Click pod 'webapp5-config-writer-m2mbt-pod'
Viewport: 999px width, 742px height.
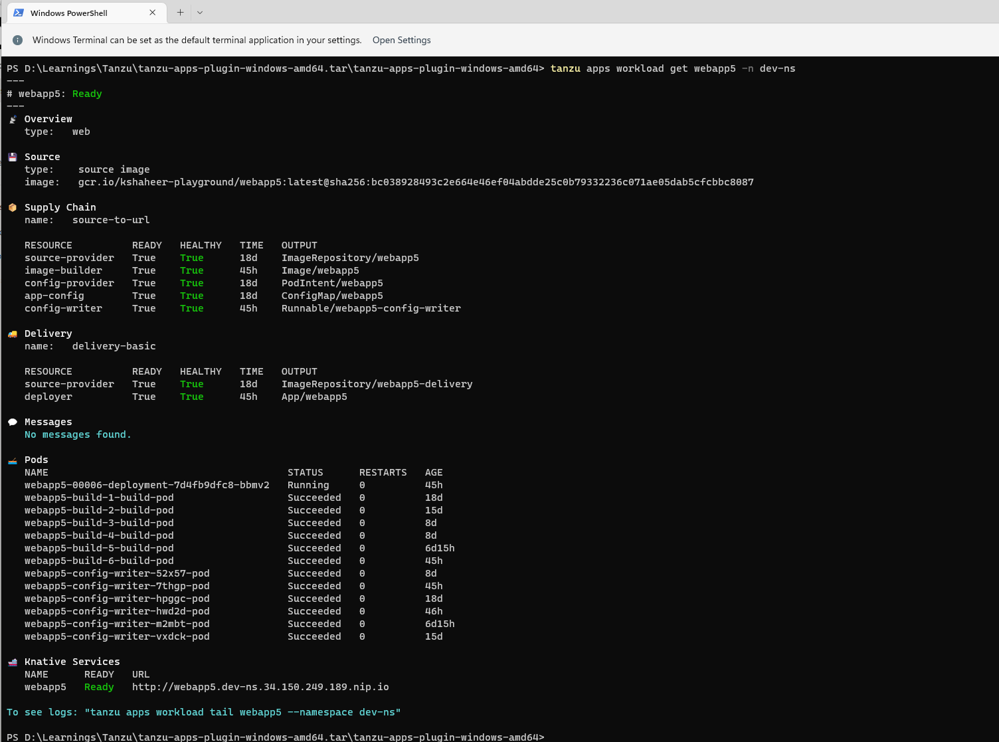(117, 624)
